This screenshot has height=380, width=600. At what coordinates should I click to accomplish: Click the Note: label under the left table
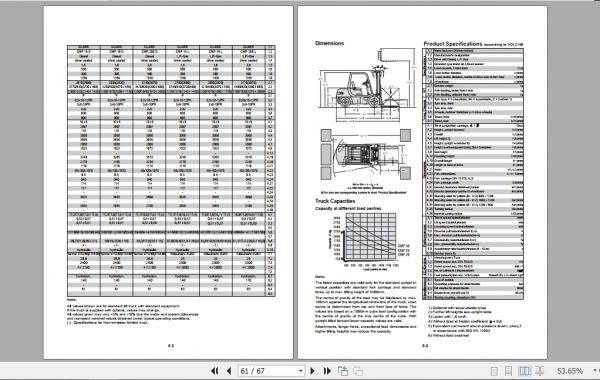pyautogui.click(x=72, y=300)
